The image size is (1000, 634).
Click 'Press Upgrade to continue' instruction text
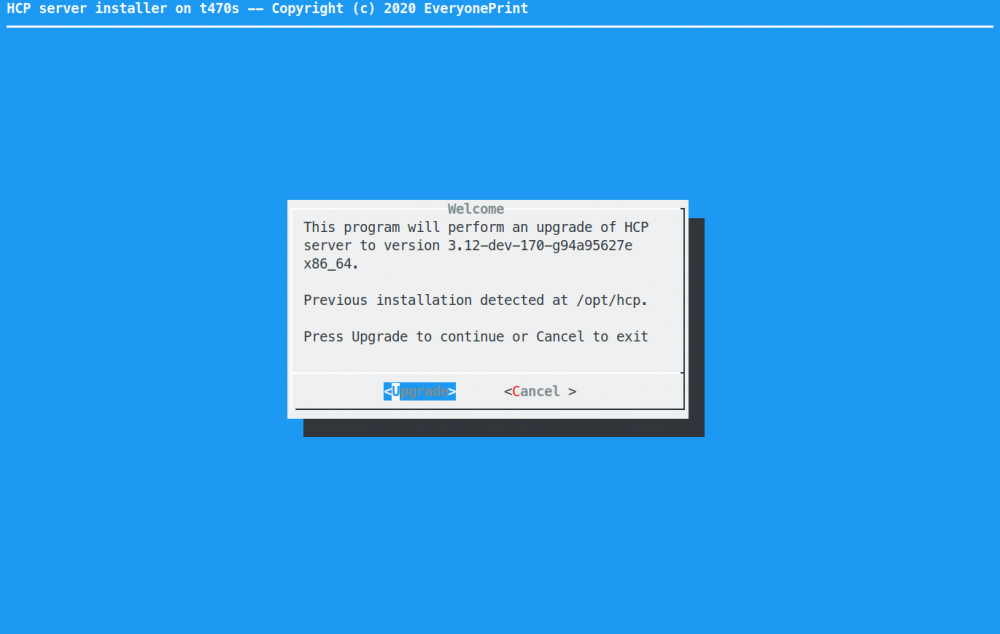[405, 336]
